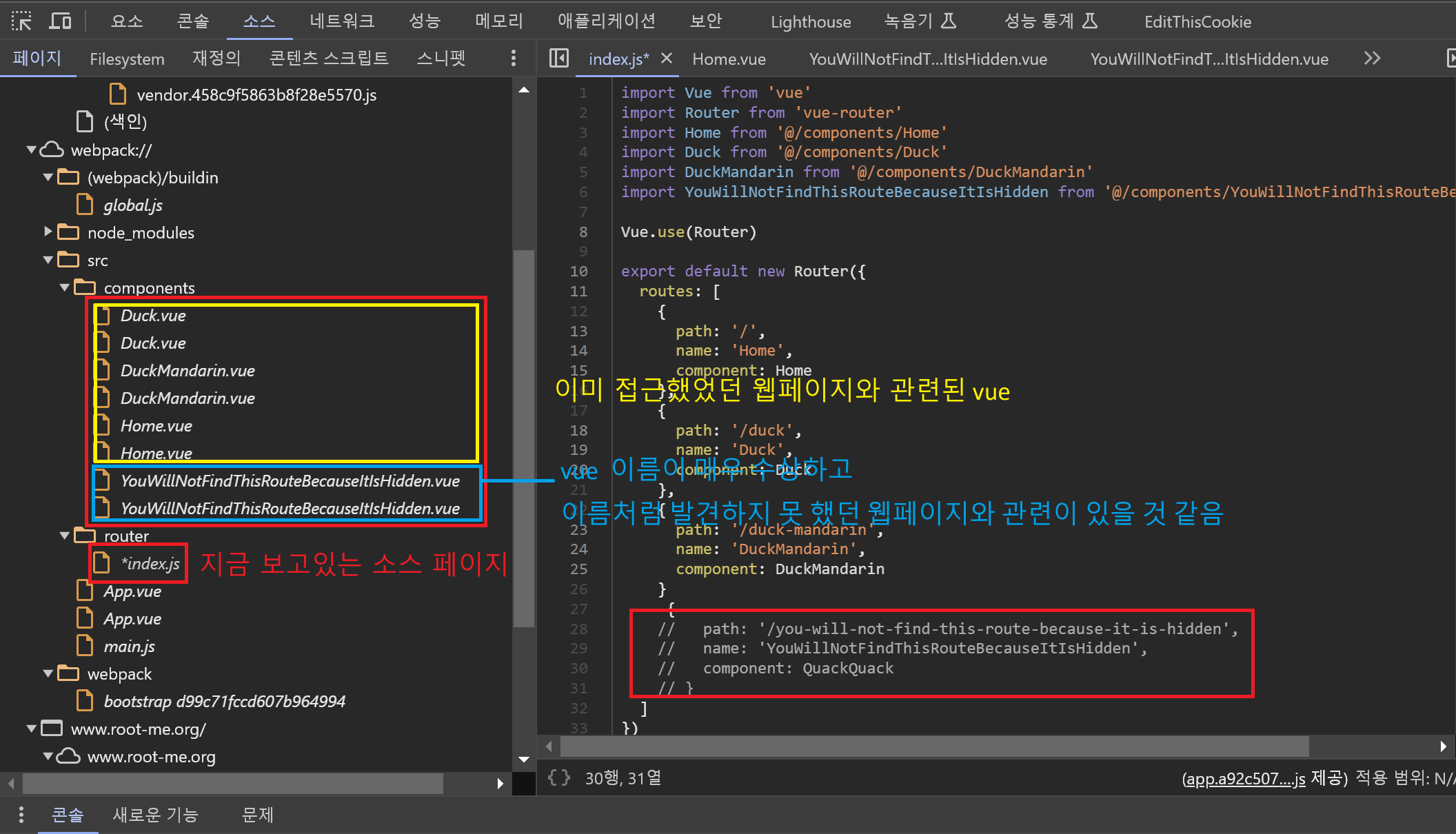Select vendor.458c9f5863b8f28e5570.js file icon
1456x834 pixels.
pyautogui.click(x=118, y=94)
